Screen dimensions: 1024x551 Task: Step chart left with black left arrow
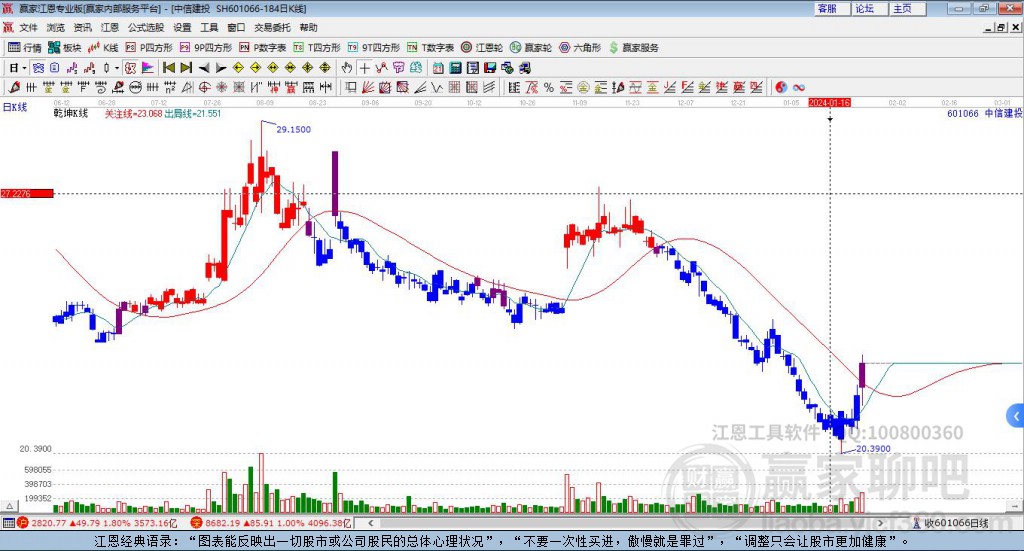tap(204, 68)
